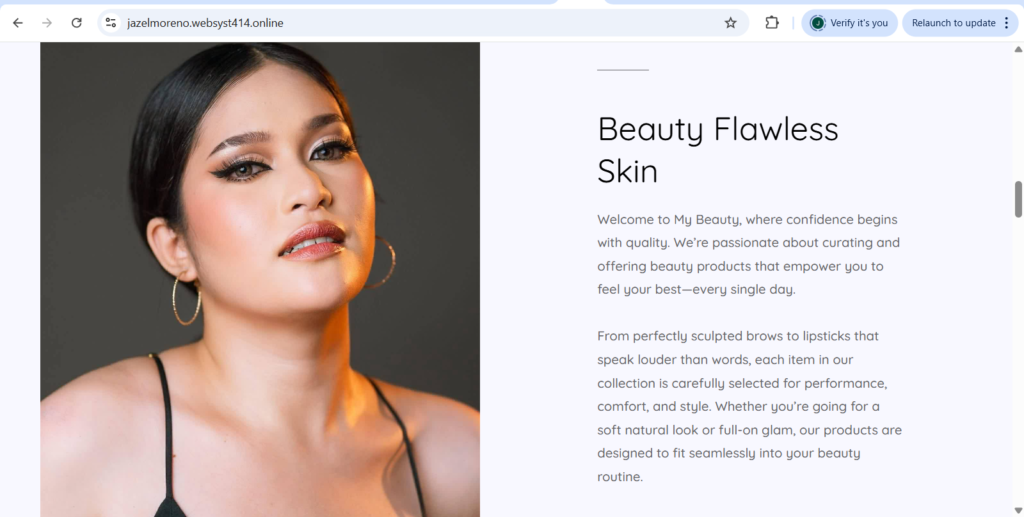1024x517 pixels.
Task: Click the green profile avatar icon
Action: pyautogui.click(x=817, y=23)
